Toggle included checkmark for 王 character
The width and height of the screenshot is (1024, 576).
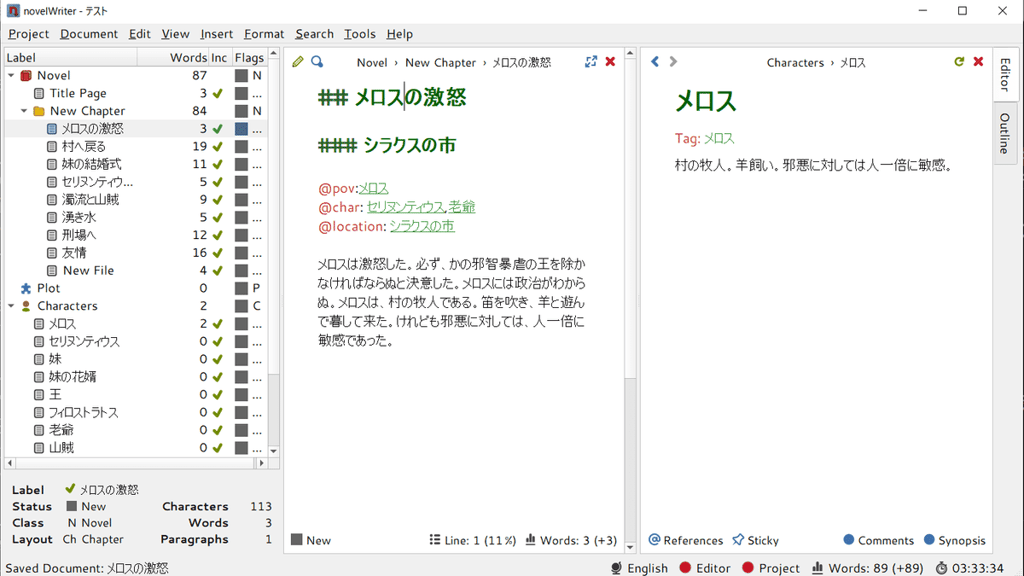217,394
